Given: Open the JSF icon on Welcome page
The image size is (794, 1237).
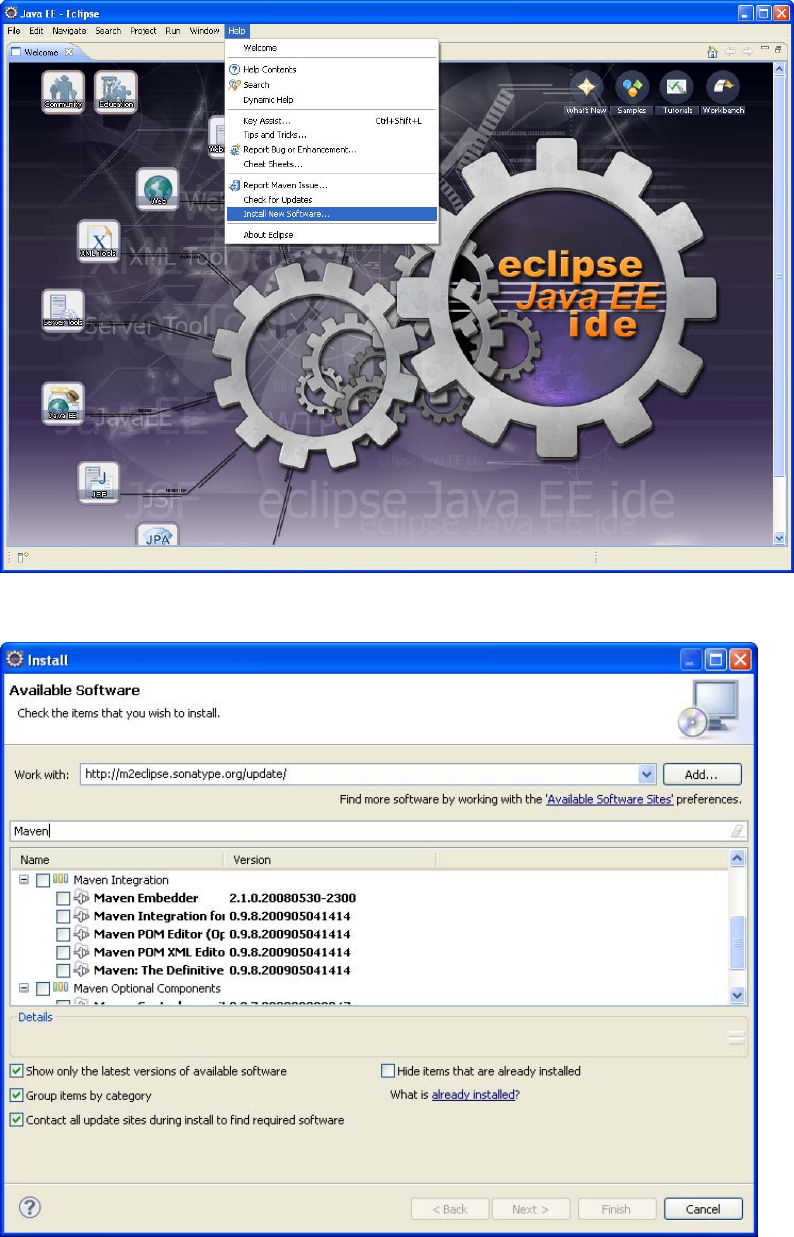Looking at the screenshot, I should tap(99, 483).
